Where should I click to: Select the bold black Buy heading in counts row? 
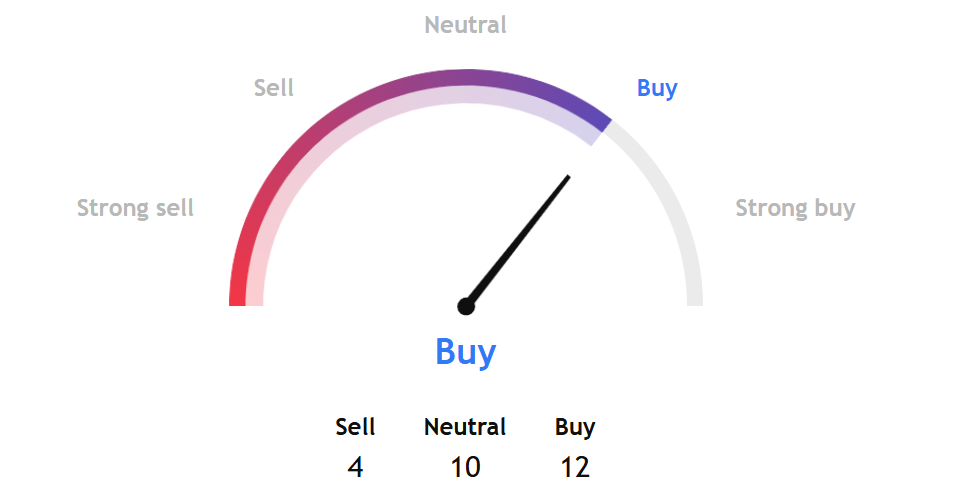click(x=575, y=427)
